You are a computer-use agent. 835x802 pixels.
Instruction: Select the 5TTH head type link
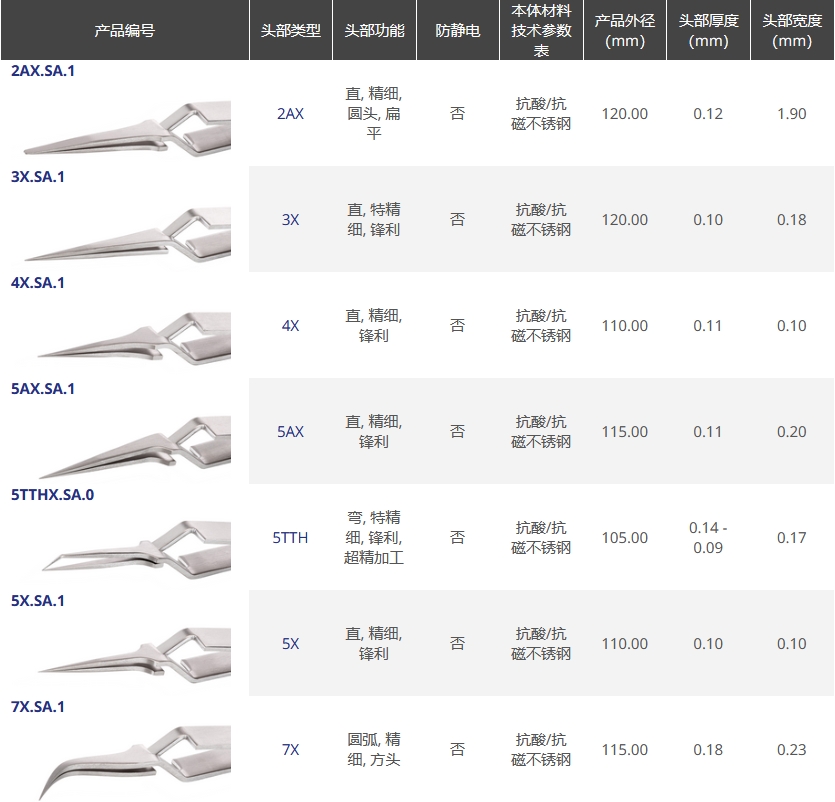coord(290,538)
